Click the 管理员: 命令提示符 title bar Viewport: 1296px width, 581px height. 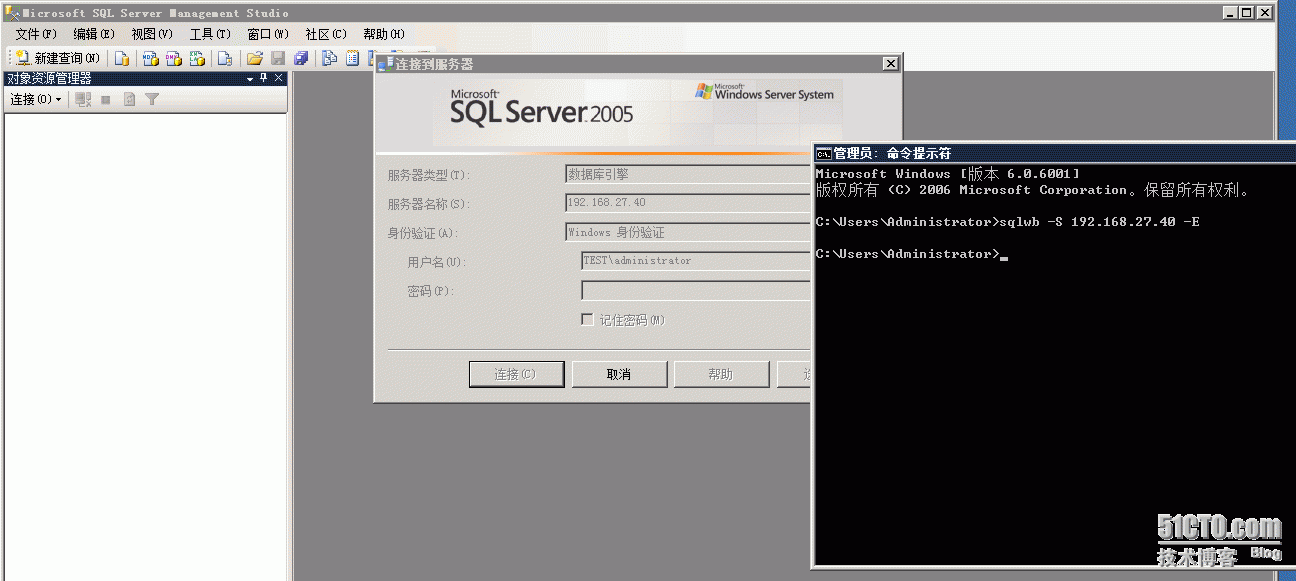point(1054,153)
